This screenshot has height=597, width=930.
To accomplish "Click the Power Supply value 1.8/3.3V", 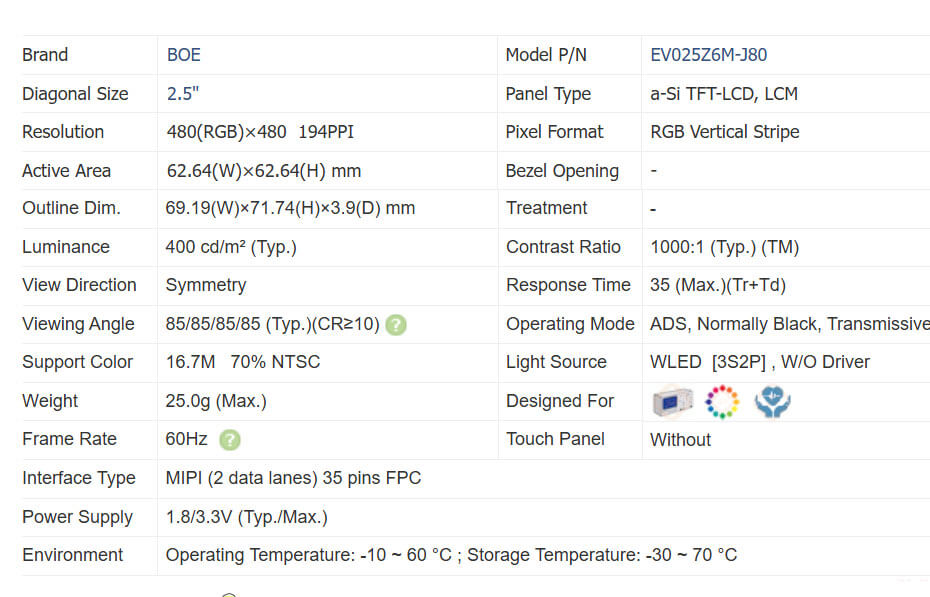I will pyautogui.click(x=246, y=517).
